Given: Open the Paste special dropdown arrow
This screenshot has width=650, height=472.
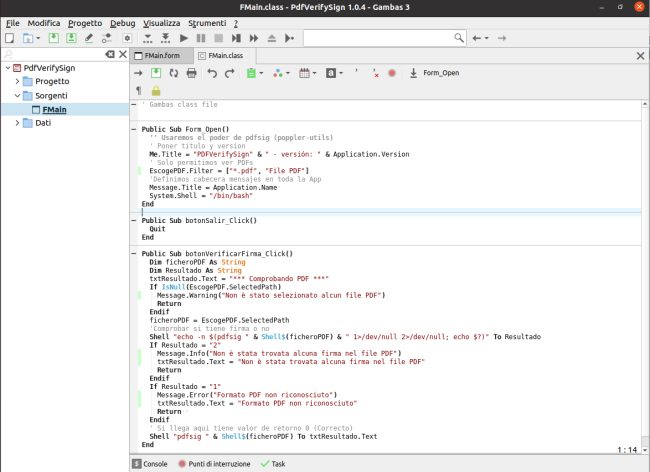Looking at the screenshot, I should pos(261,73).
